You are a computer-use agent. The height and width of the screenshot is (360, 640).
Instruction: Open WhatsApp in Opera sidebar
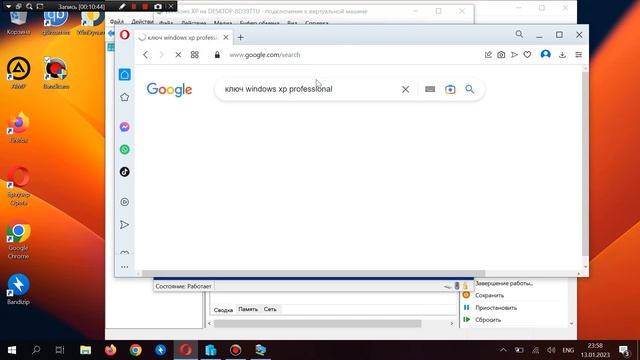(124, 149)
